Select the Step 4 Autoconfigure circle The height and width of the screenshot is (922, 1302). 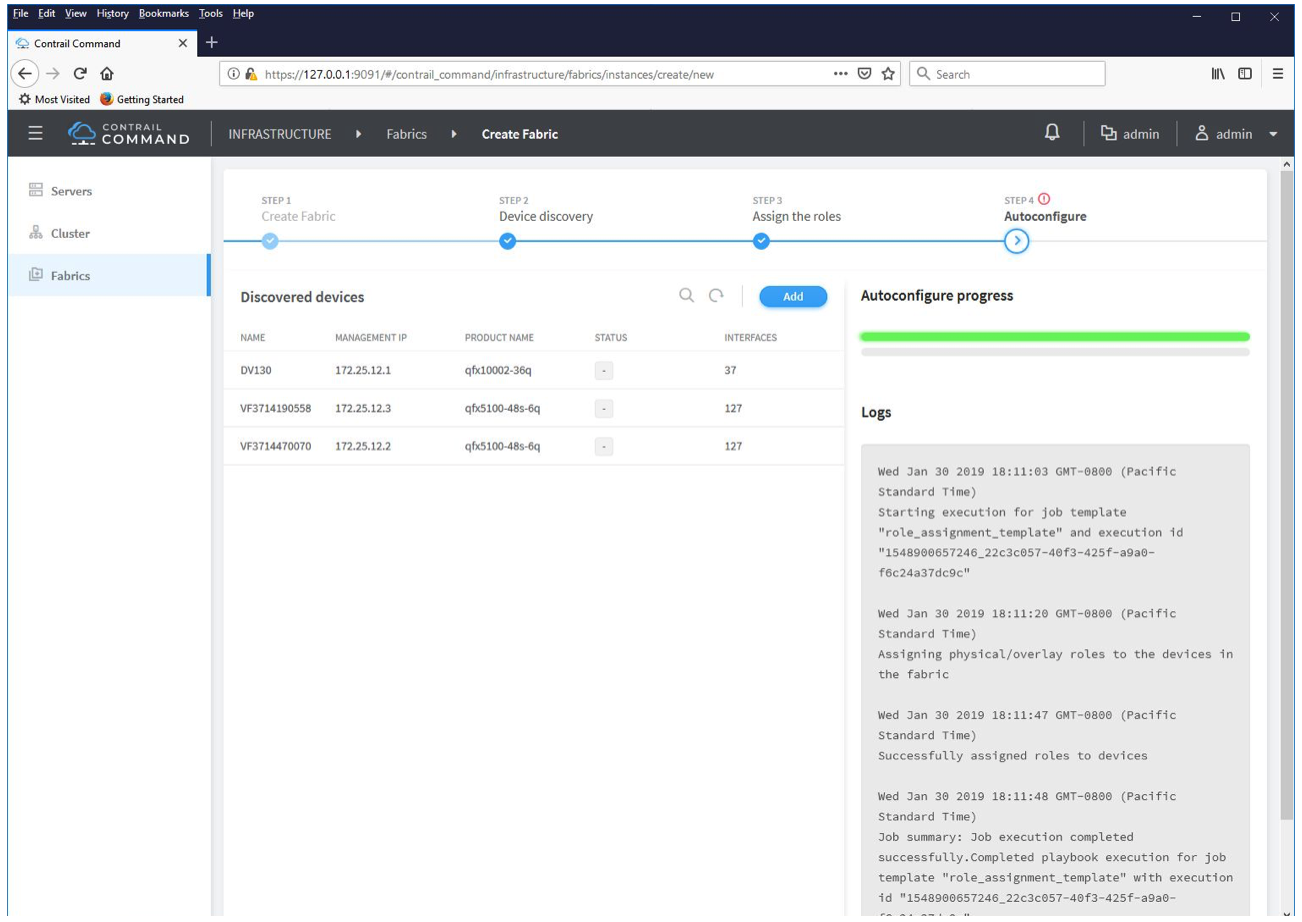[1016, 241]
